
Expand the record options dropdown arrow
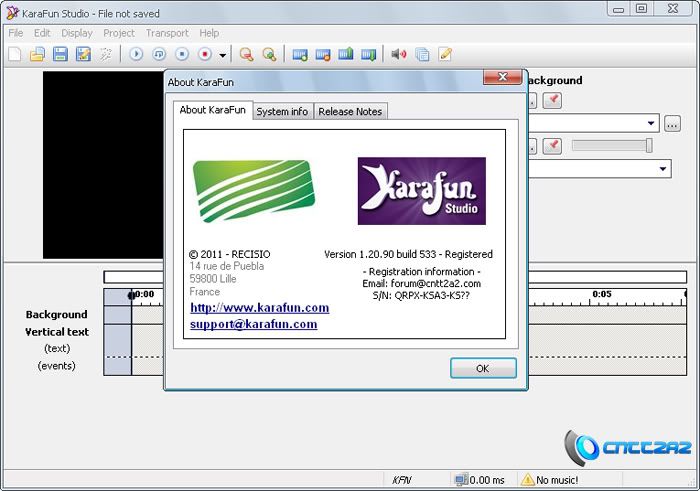223,55
